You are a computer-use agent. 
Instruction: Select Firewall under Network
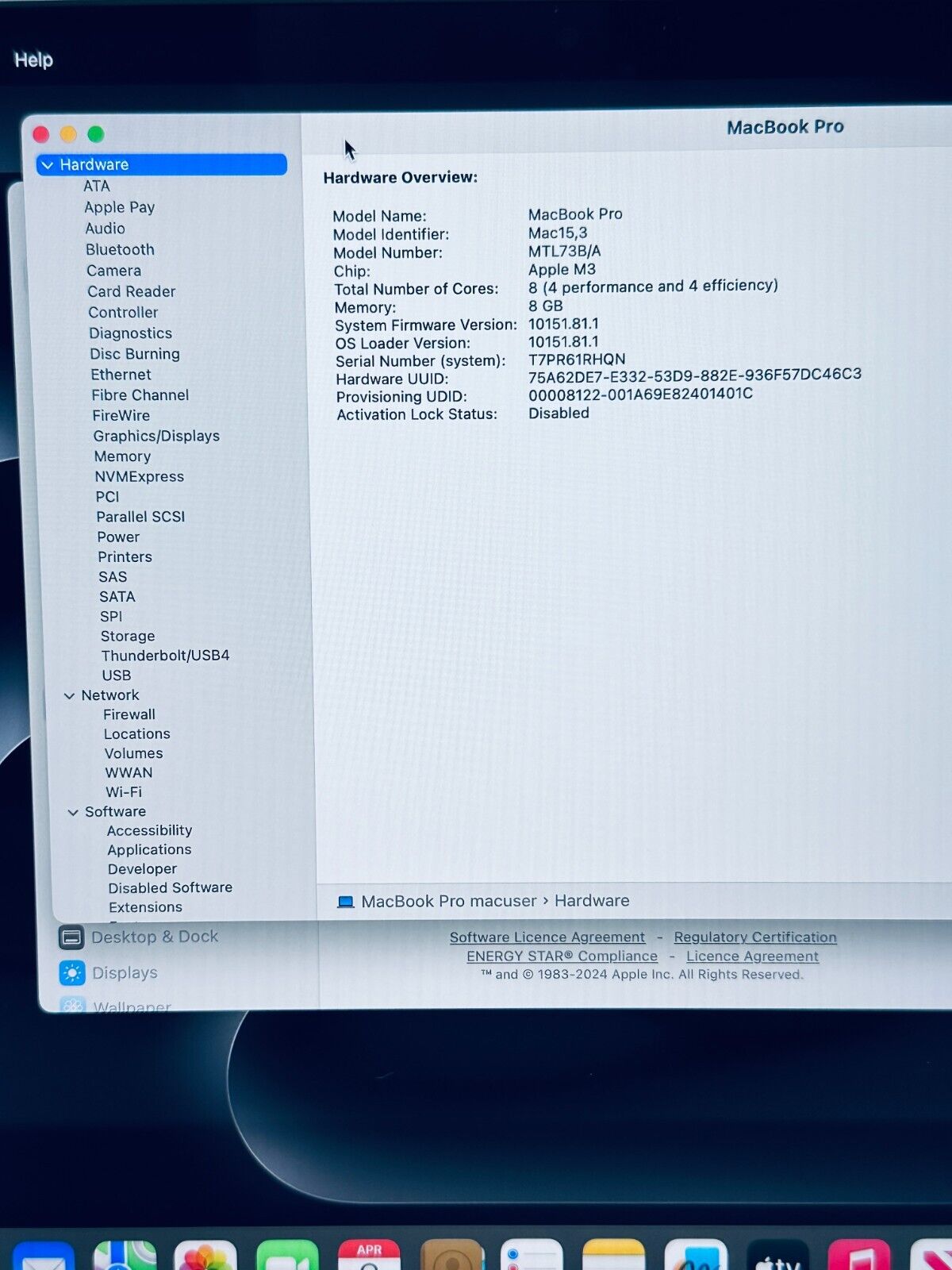tap(129, 715)
